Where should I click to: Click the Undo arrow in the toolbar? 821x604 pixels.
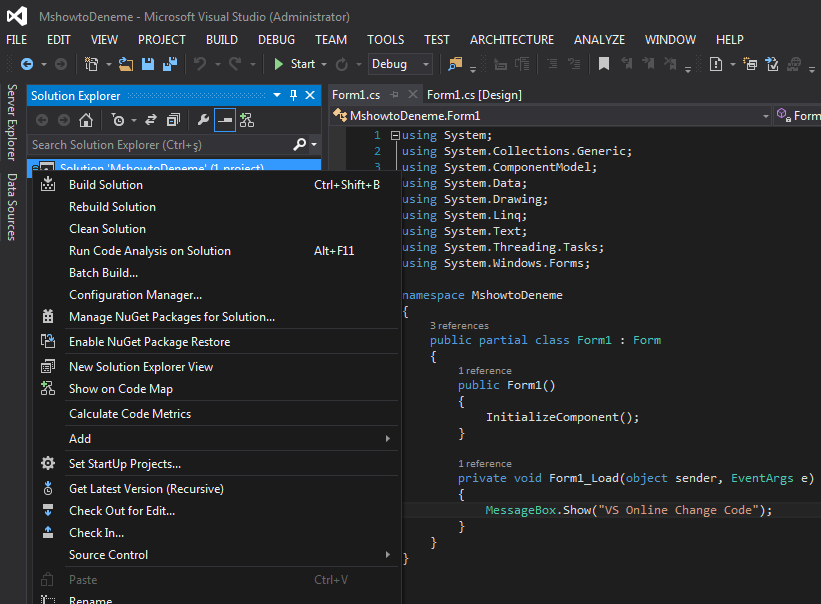pyautogui.click(x=199, y=64)
